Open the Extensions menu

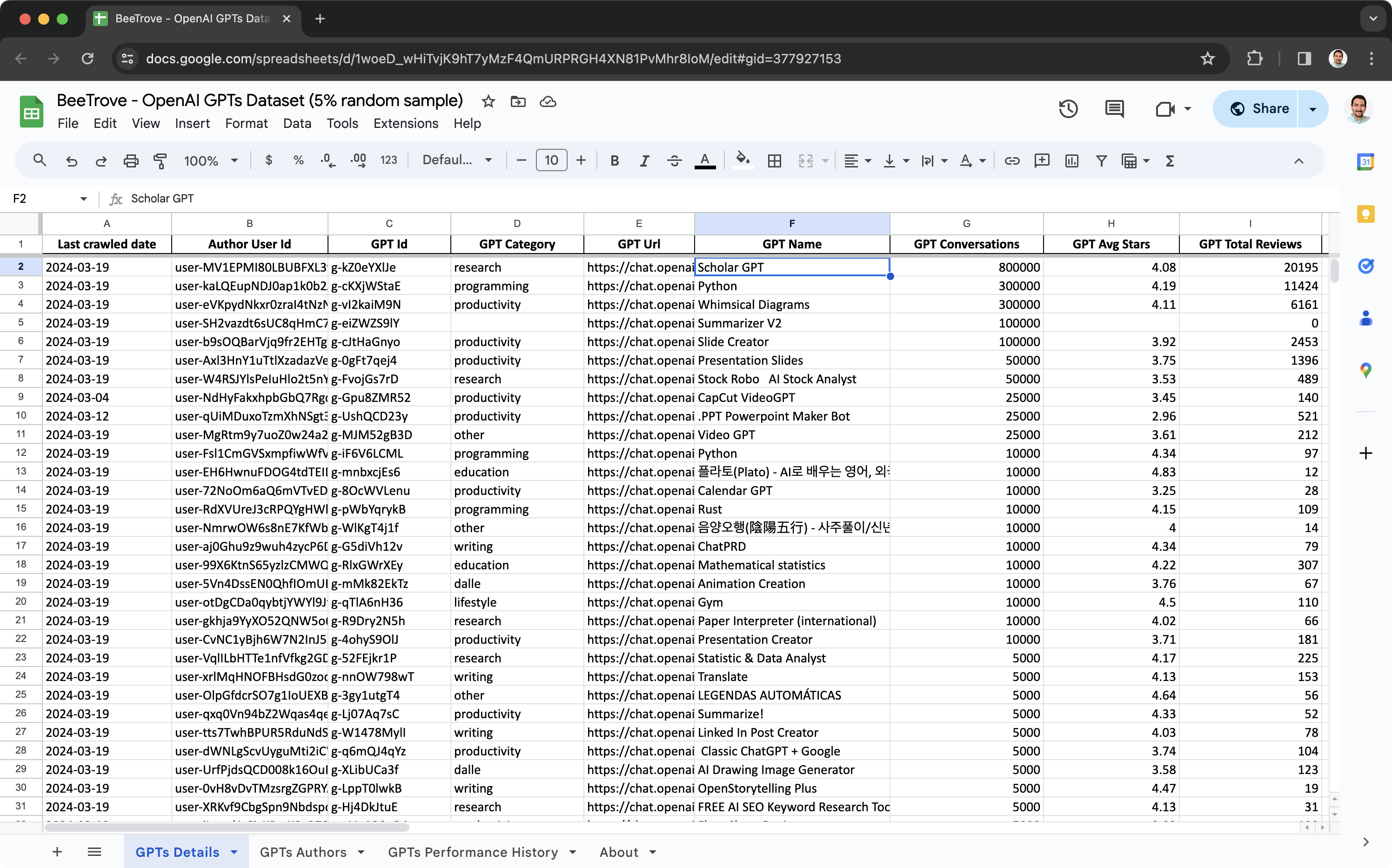point(405,123)
